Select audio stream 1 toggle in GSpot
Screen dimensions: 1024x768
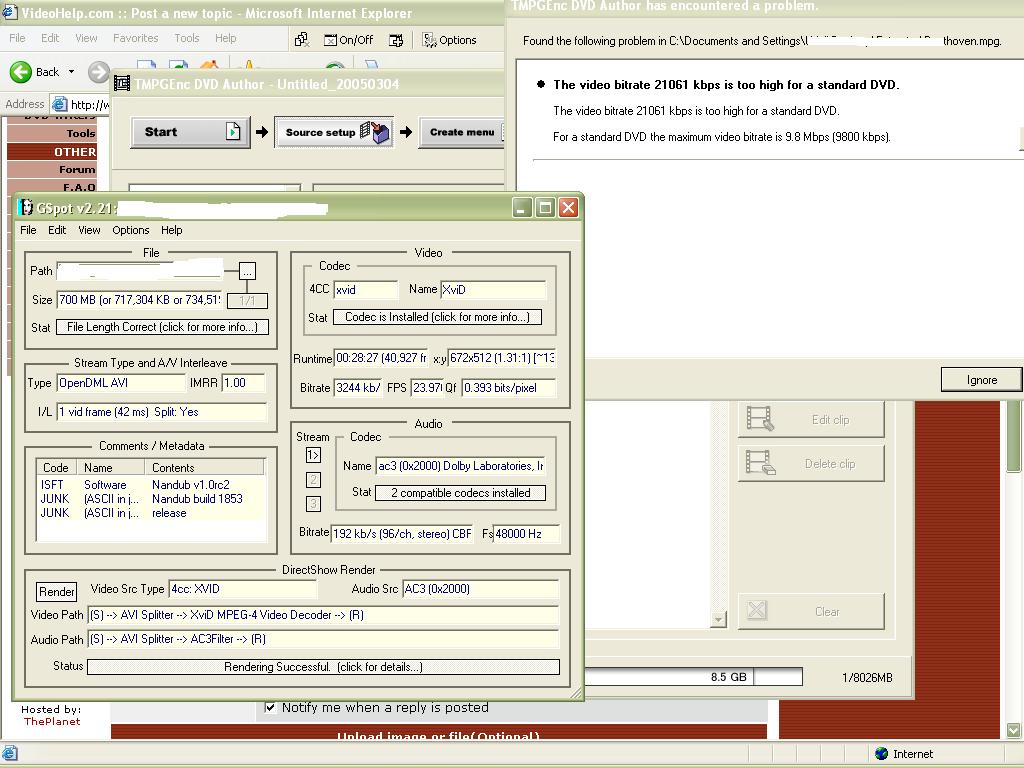(x=313, y=455)
